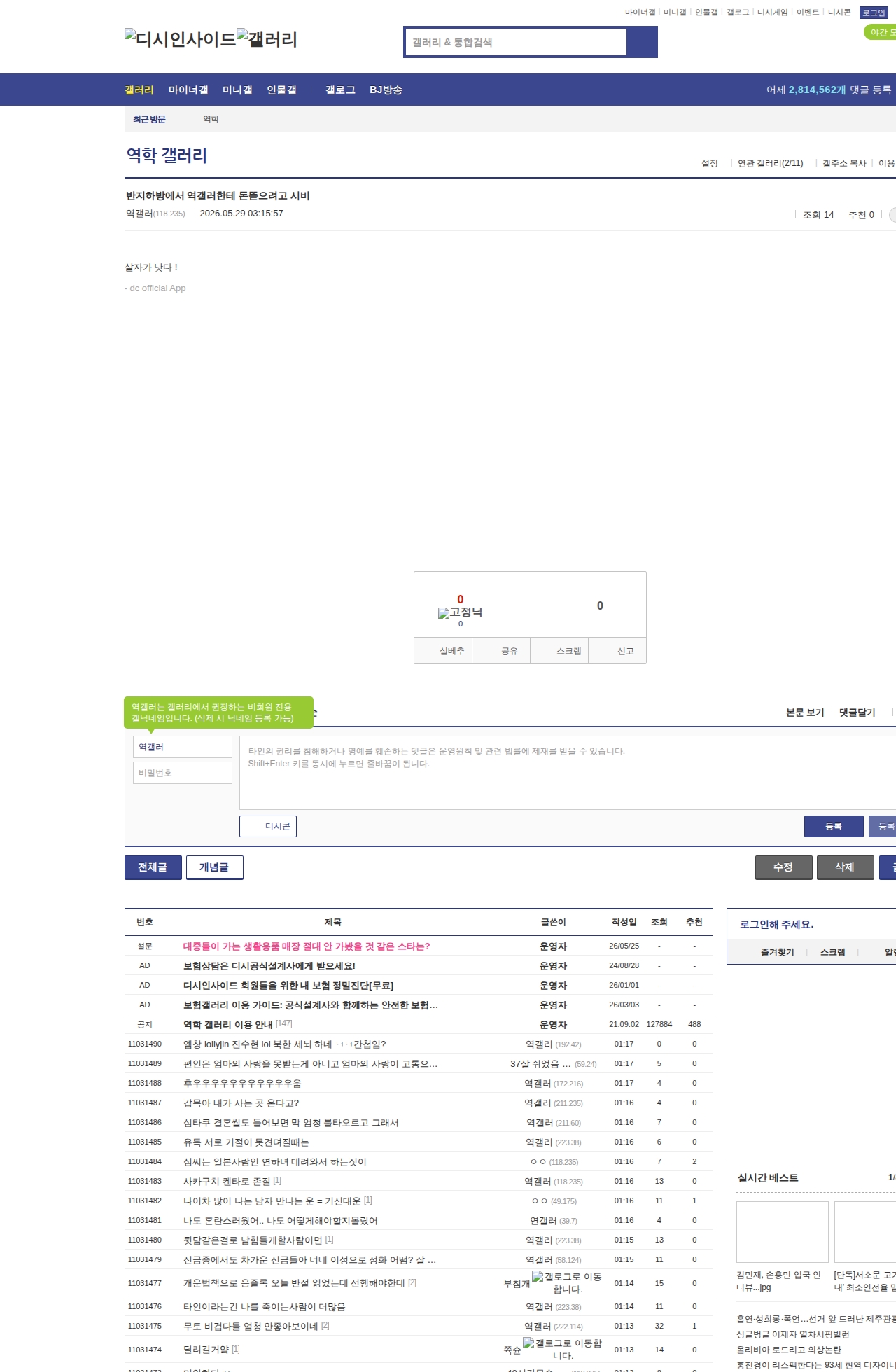The image size is (896, 1372).
Task: Open post 갑목아 내가 사는 곳 온다고?
Action: click(241, 1102)
